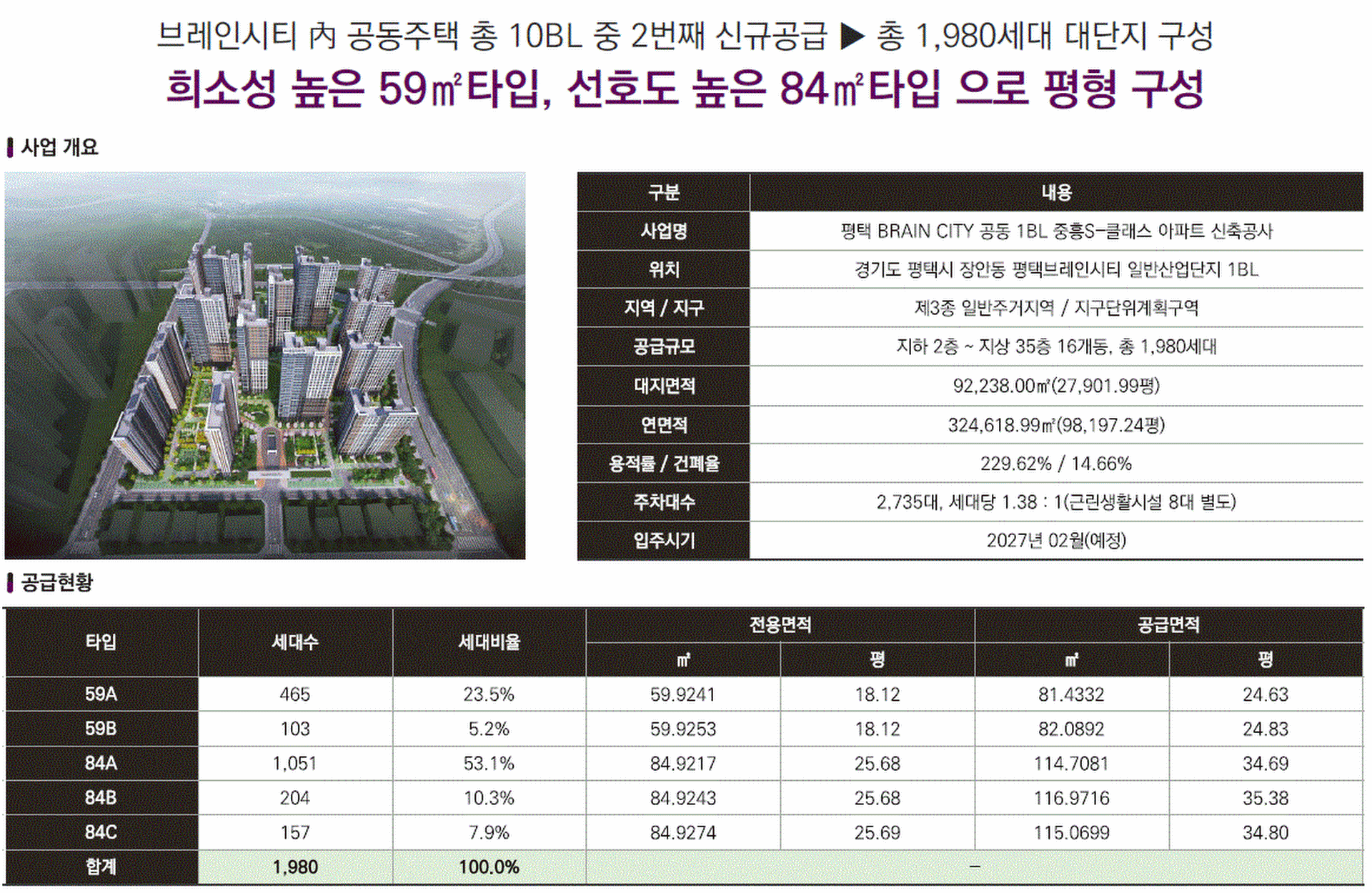Click the supply area '115.0699' cell
1372x893 pixels.
(1071, 833)
